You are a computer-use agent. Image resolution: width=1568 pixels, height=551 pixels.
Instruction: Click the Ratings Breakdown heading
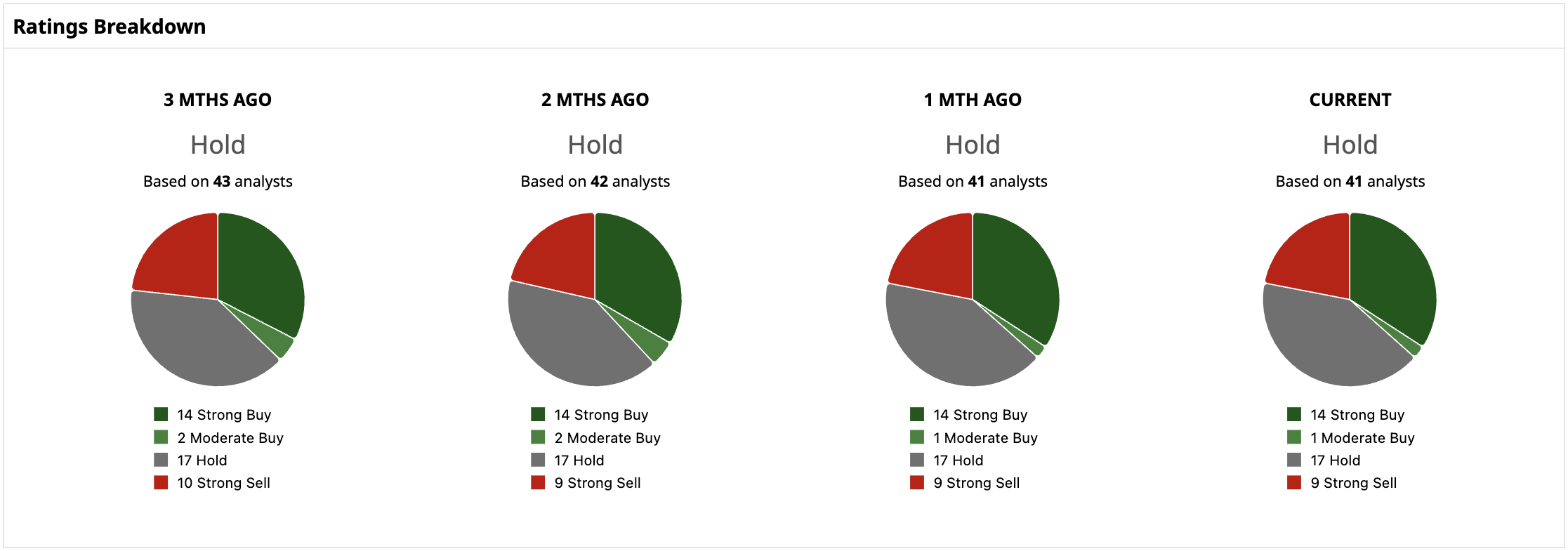coord(110,27)
